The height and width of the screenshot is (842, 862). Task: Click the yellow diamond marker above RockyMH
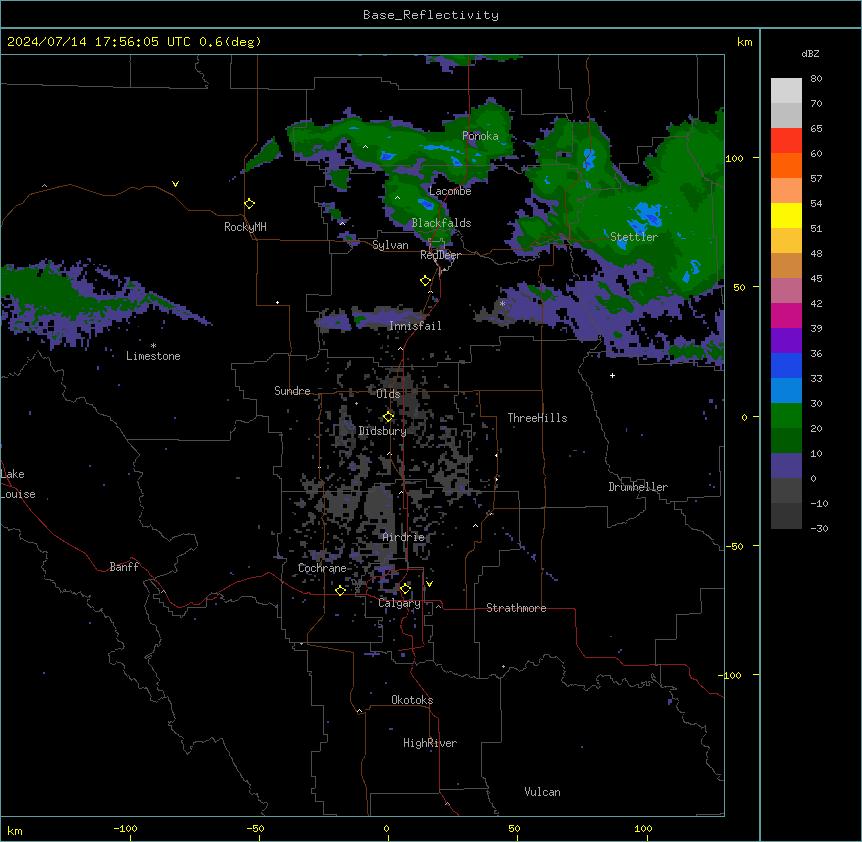(x=250, y=204)
